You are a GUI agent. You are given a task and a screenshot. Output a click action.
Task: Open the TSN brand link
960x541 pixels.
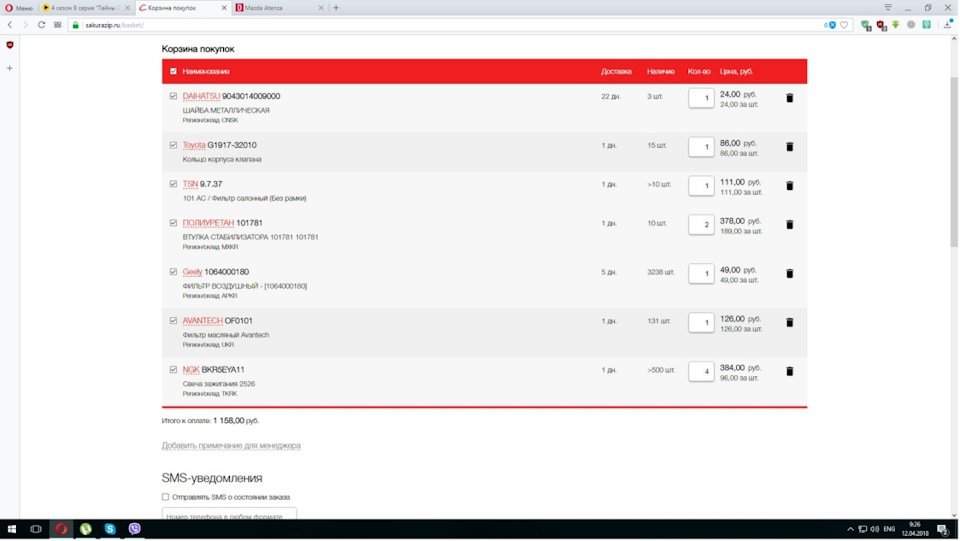pos(190,184)
